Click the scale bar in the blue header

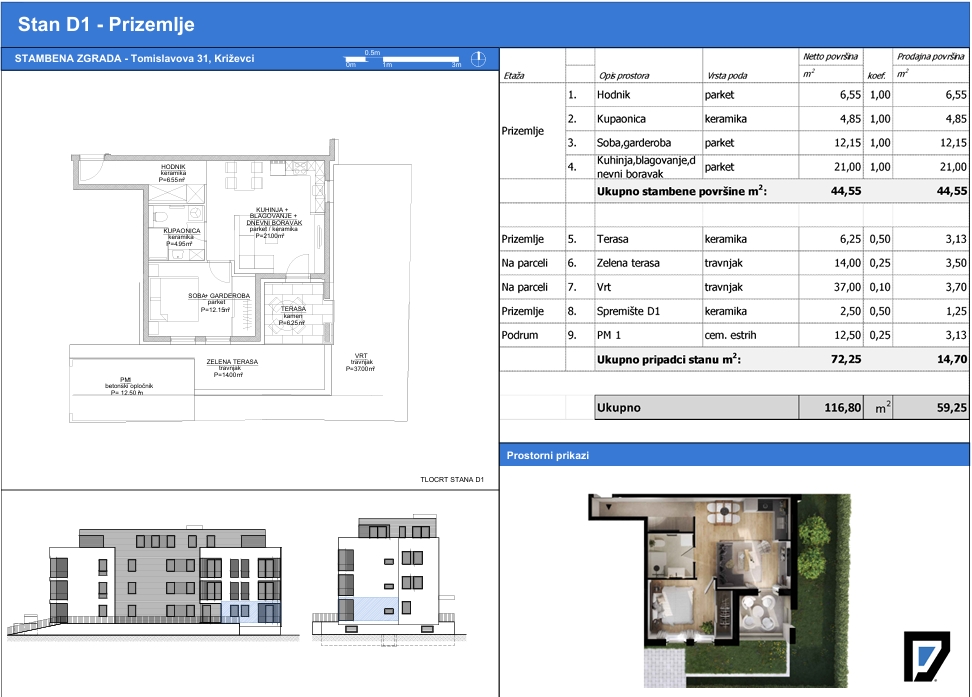coord(403,59)
